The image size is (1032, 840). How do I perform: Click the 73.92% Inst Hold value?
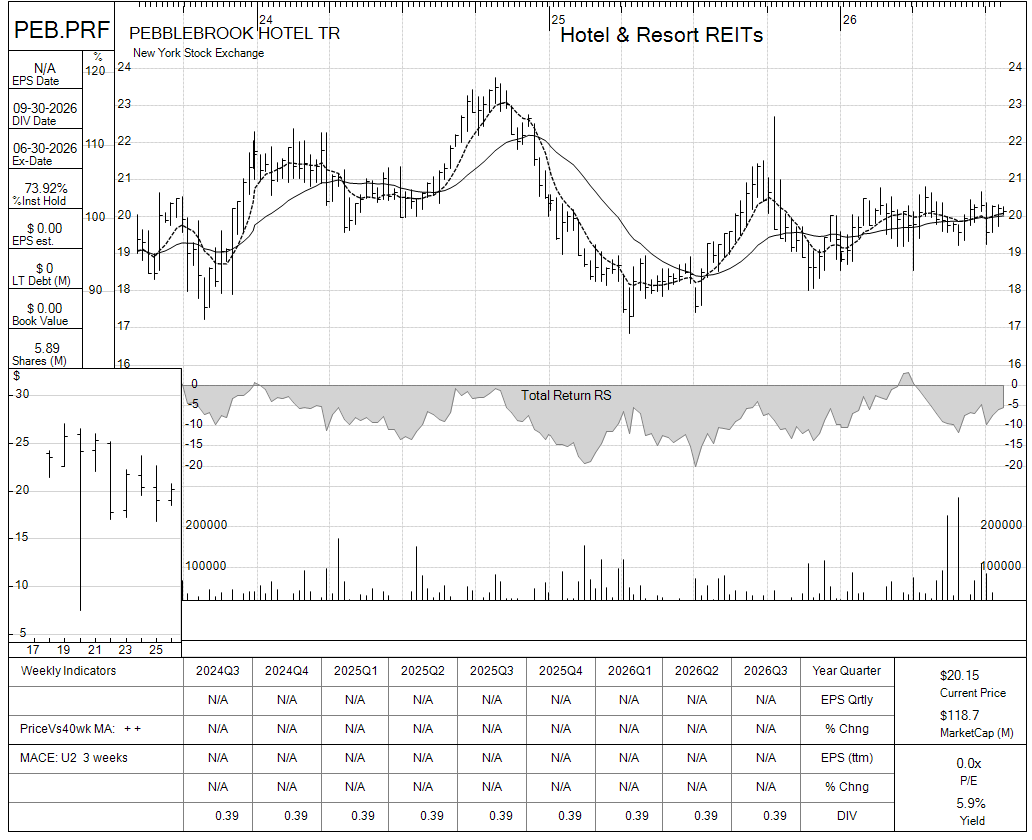[46, 188]
